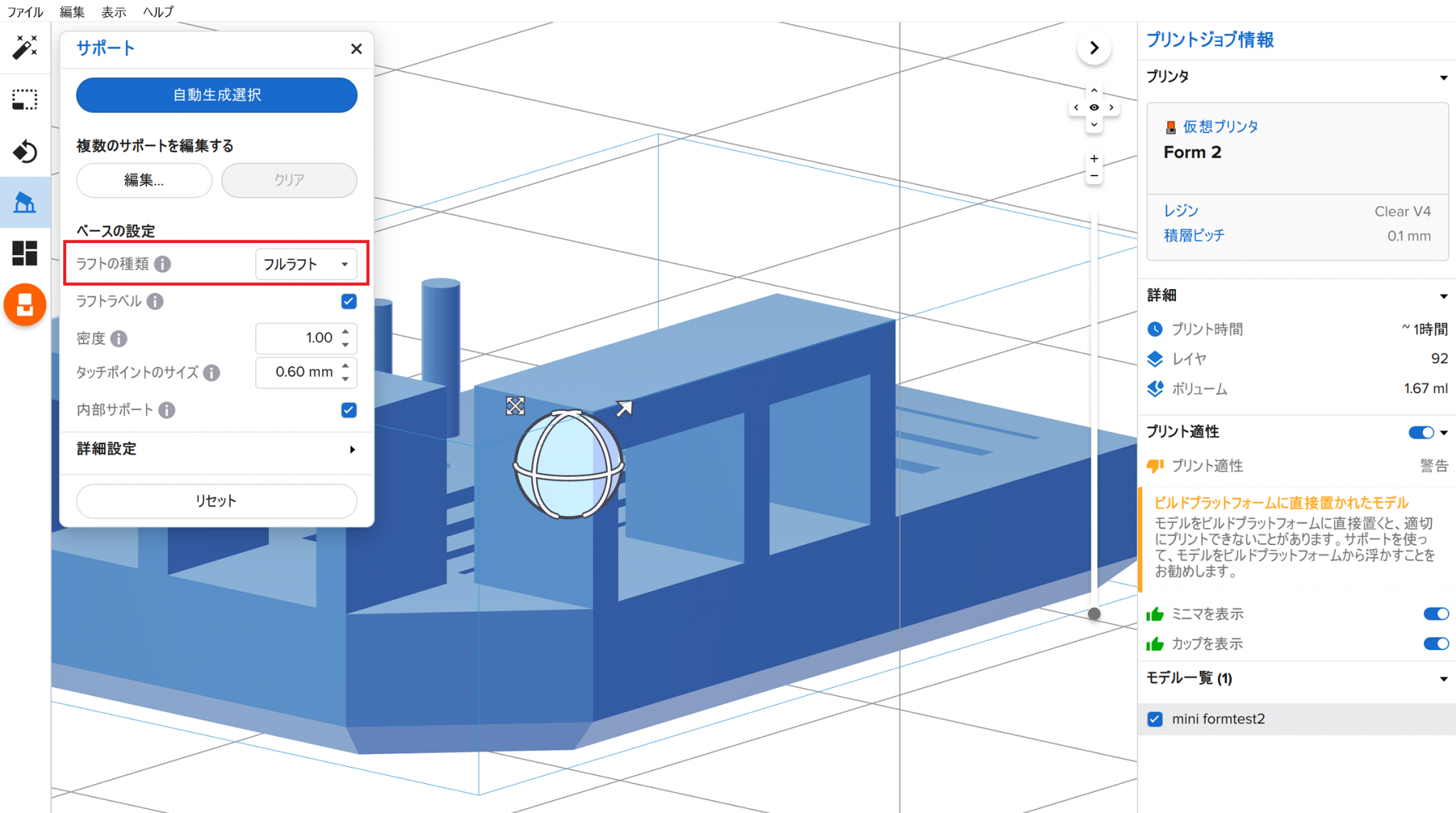This screenshot has height=813, width=1456.
Task: Collapse the プリンタ section arrow
Action: [1443, 77]
